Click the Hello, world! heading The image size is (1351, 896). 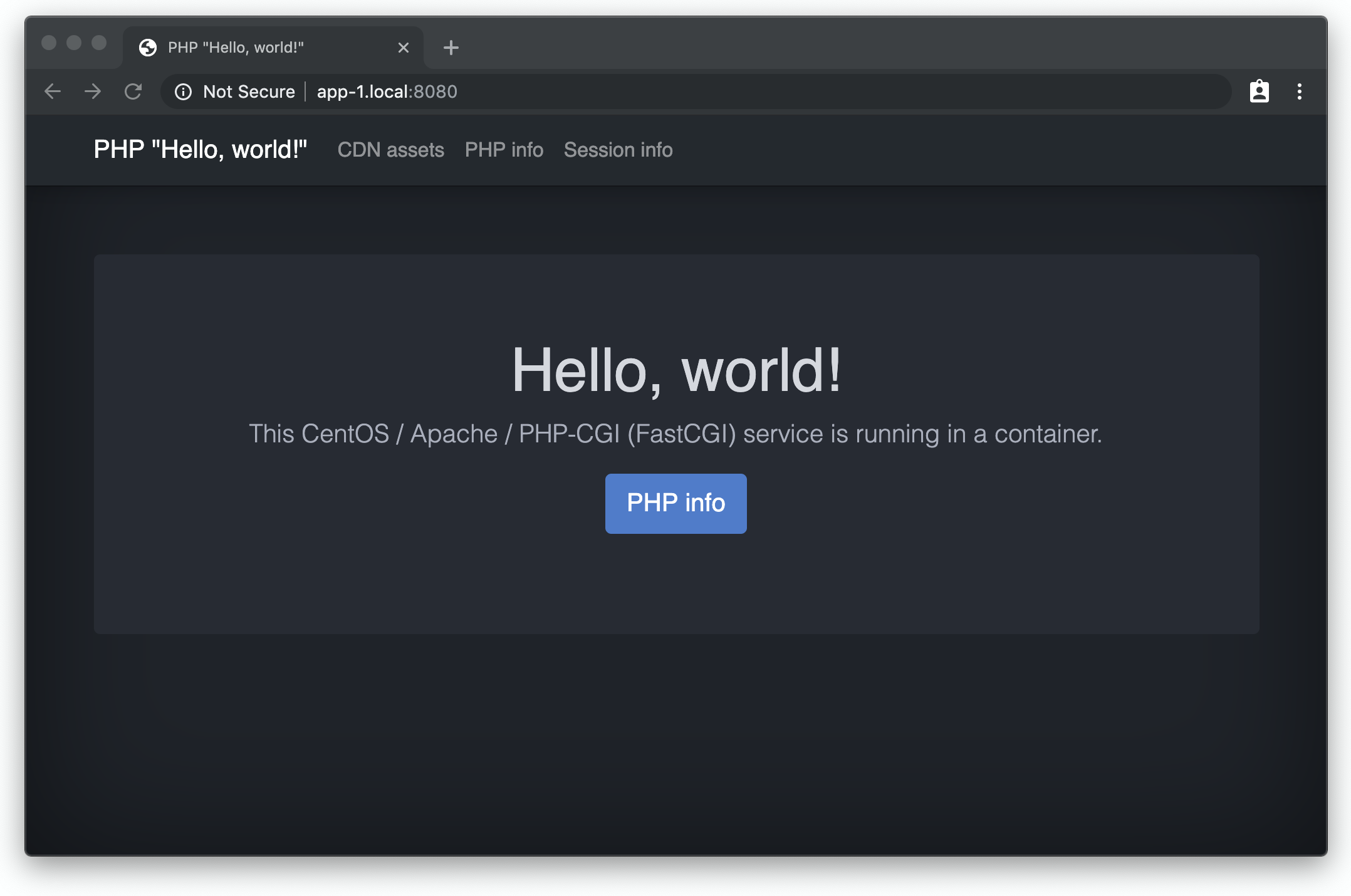click(x=676, y=370)
